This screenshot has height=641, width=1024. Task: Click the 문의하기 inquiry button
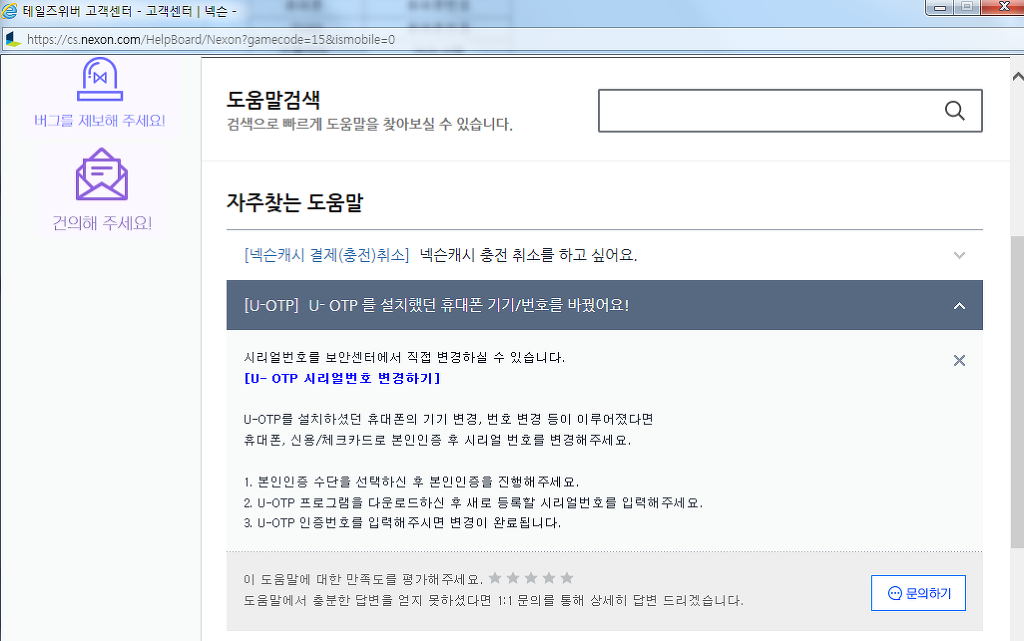[x=918, y=593]
